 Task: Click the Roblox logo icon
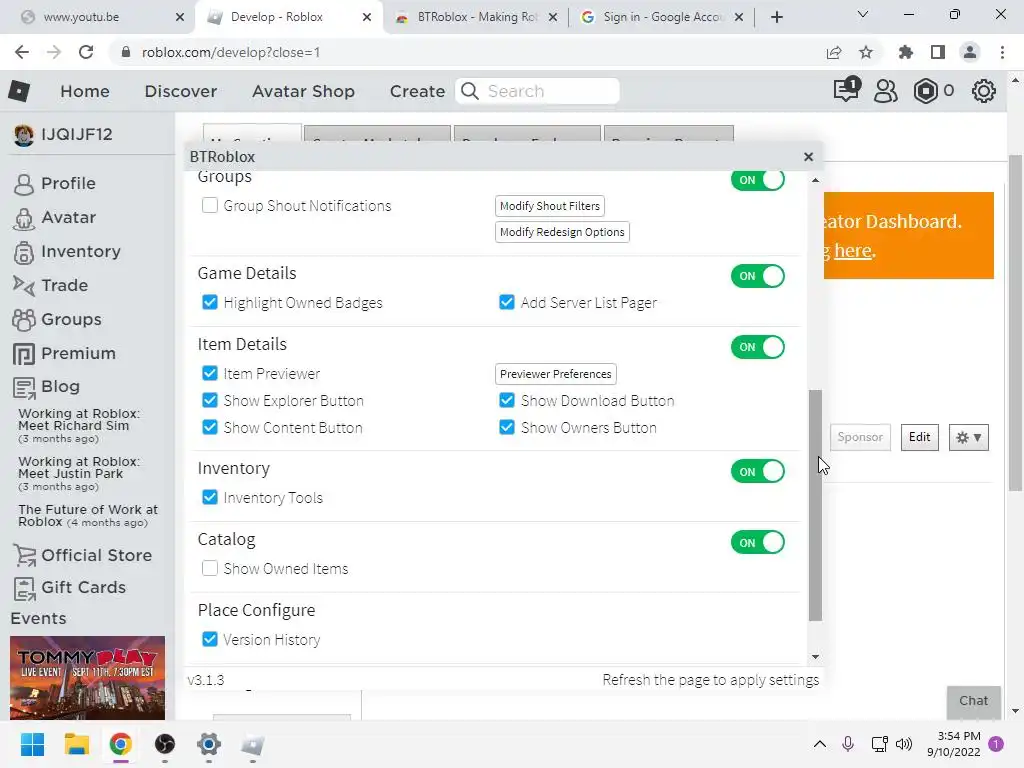point(19,91)
